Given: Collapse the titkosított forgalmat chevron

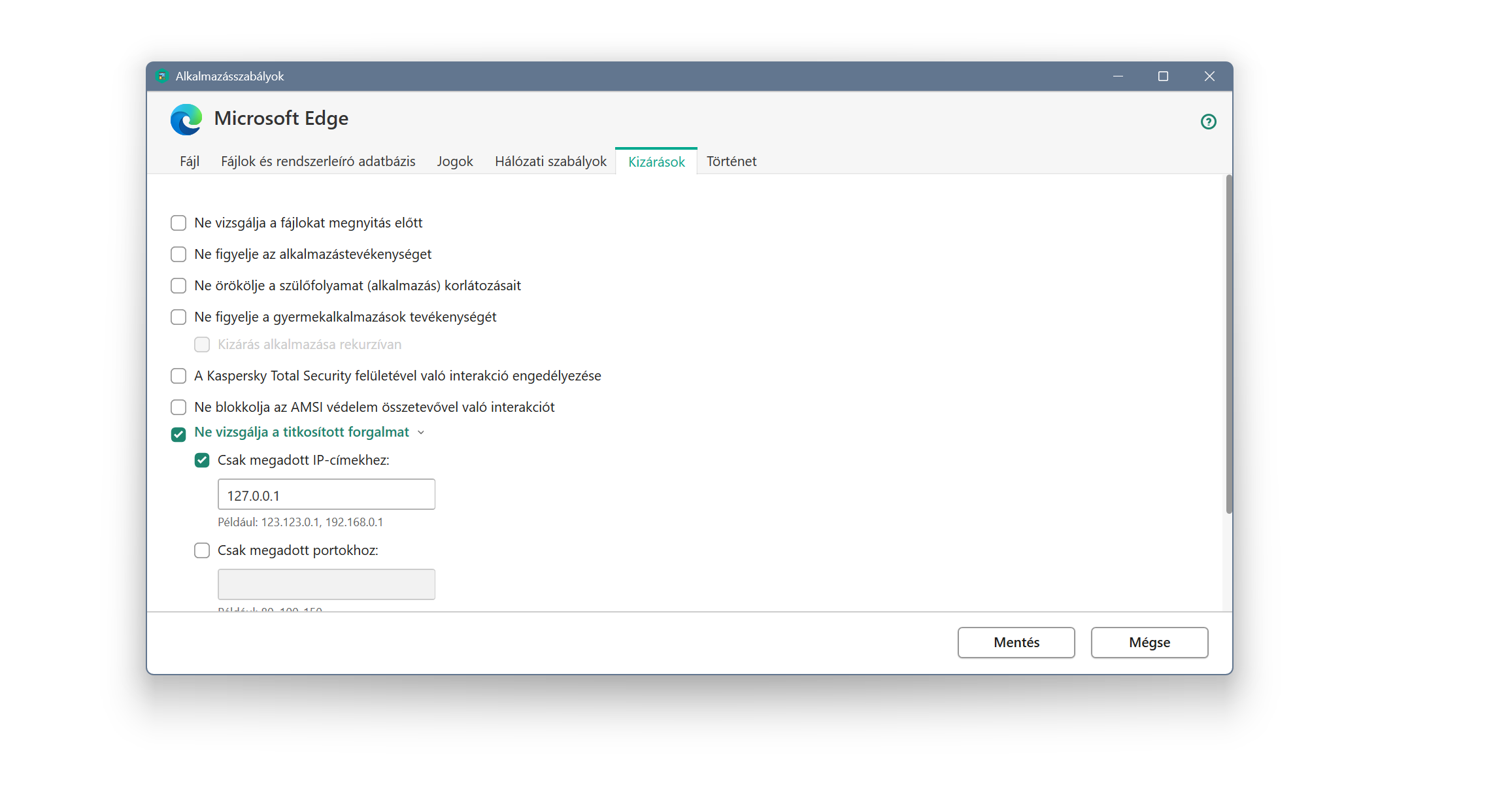Looking at the screenshot, I should pyautogui.click(x=421, y=433).
